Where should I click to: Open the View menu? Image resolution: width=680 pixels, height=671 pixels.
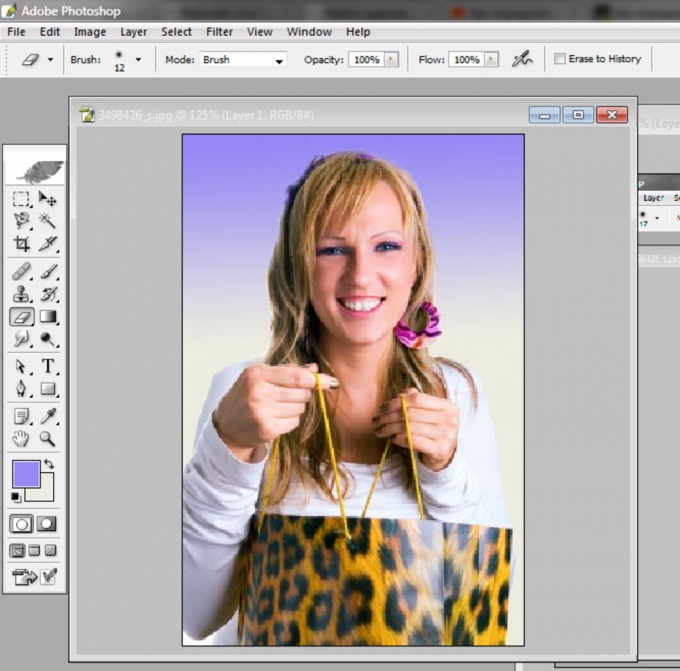pos(260,32)
